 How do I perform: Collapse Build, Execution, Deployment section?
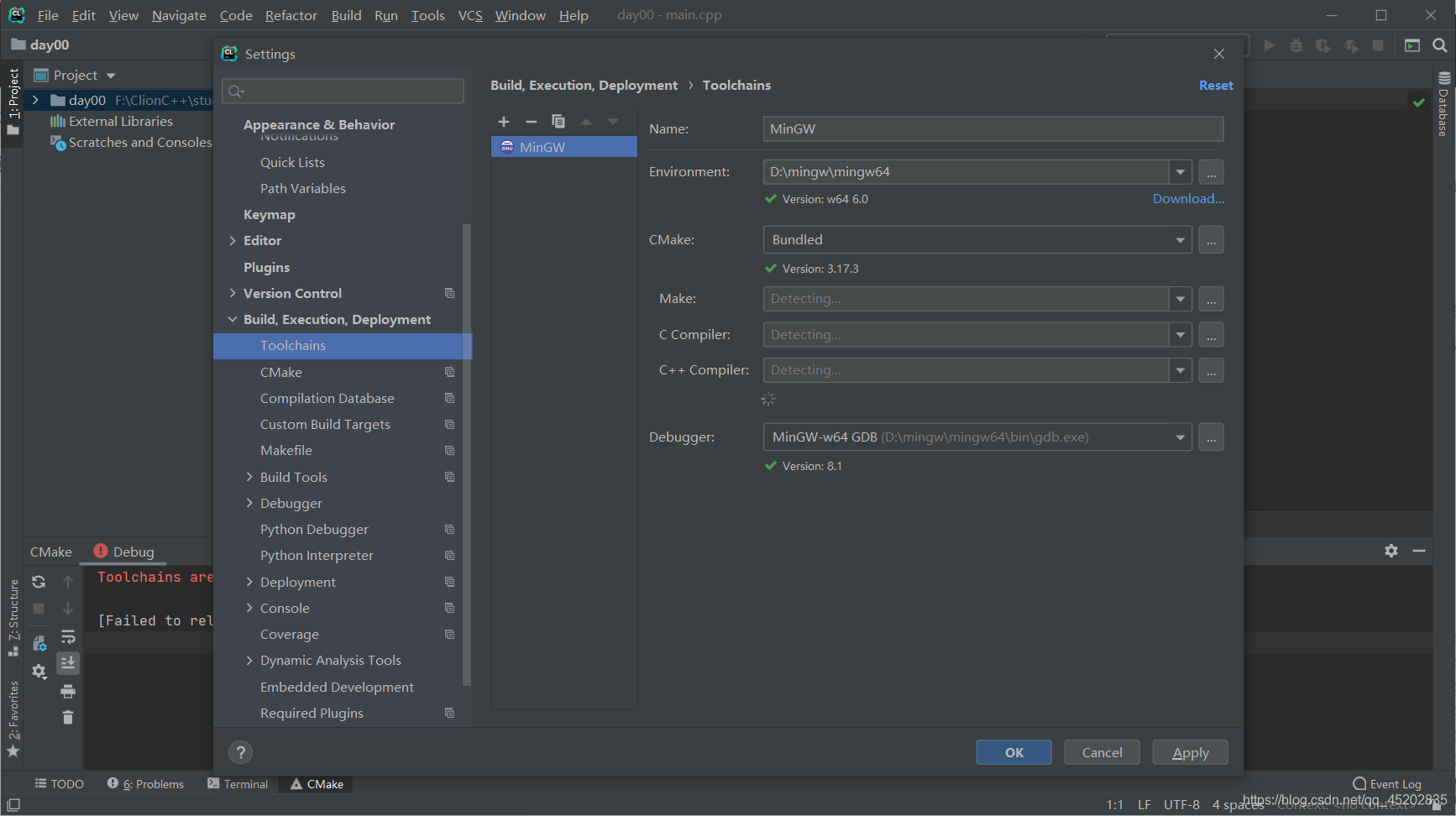(x=233, y=320)
